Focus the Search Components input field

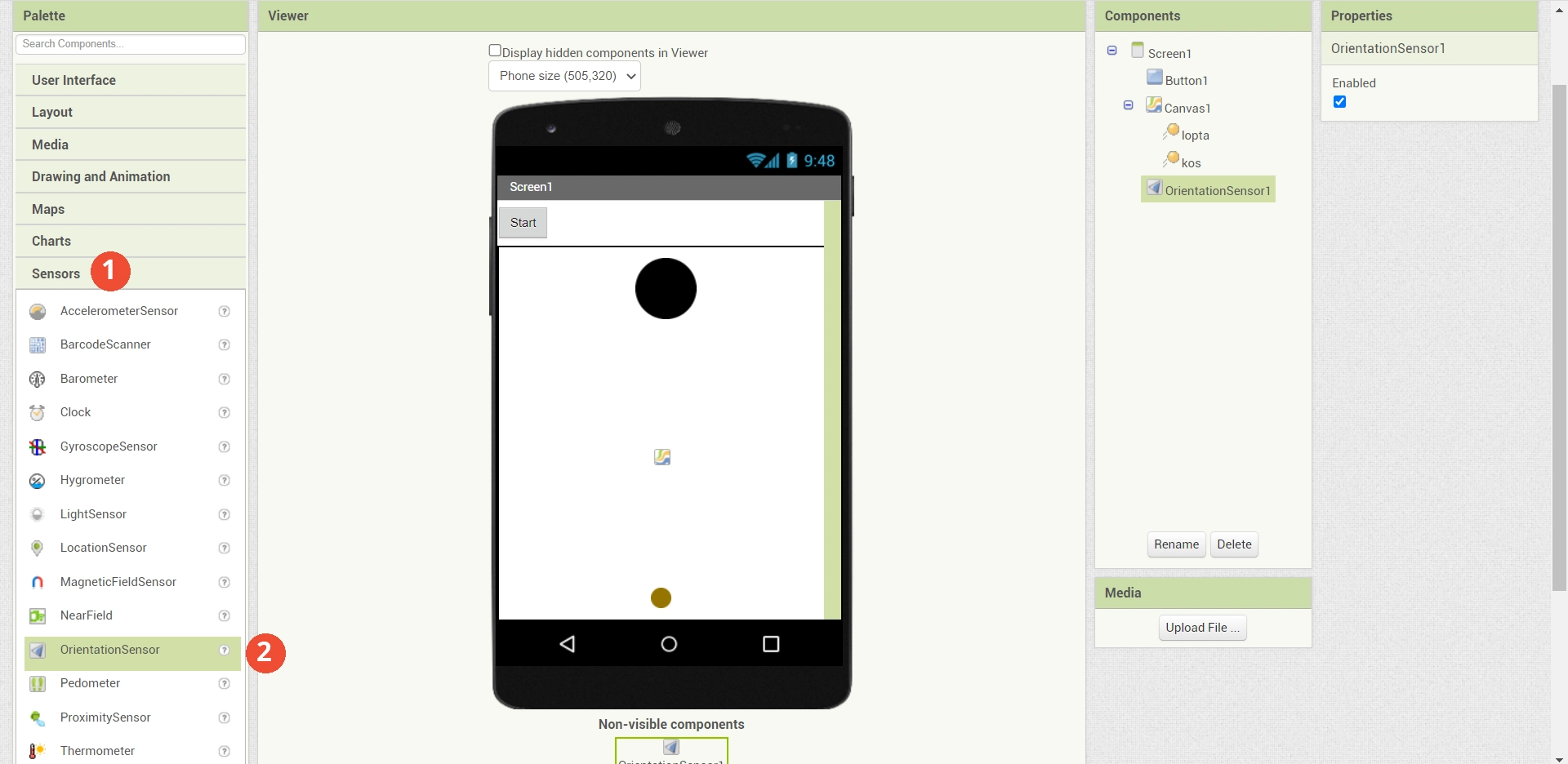[131, 44]
